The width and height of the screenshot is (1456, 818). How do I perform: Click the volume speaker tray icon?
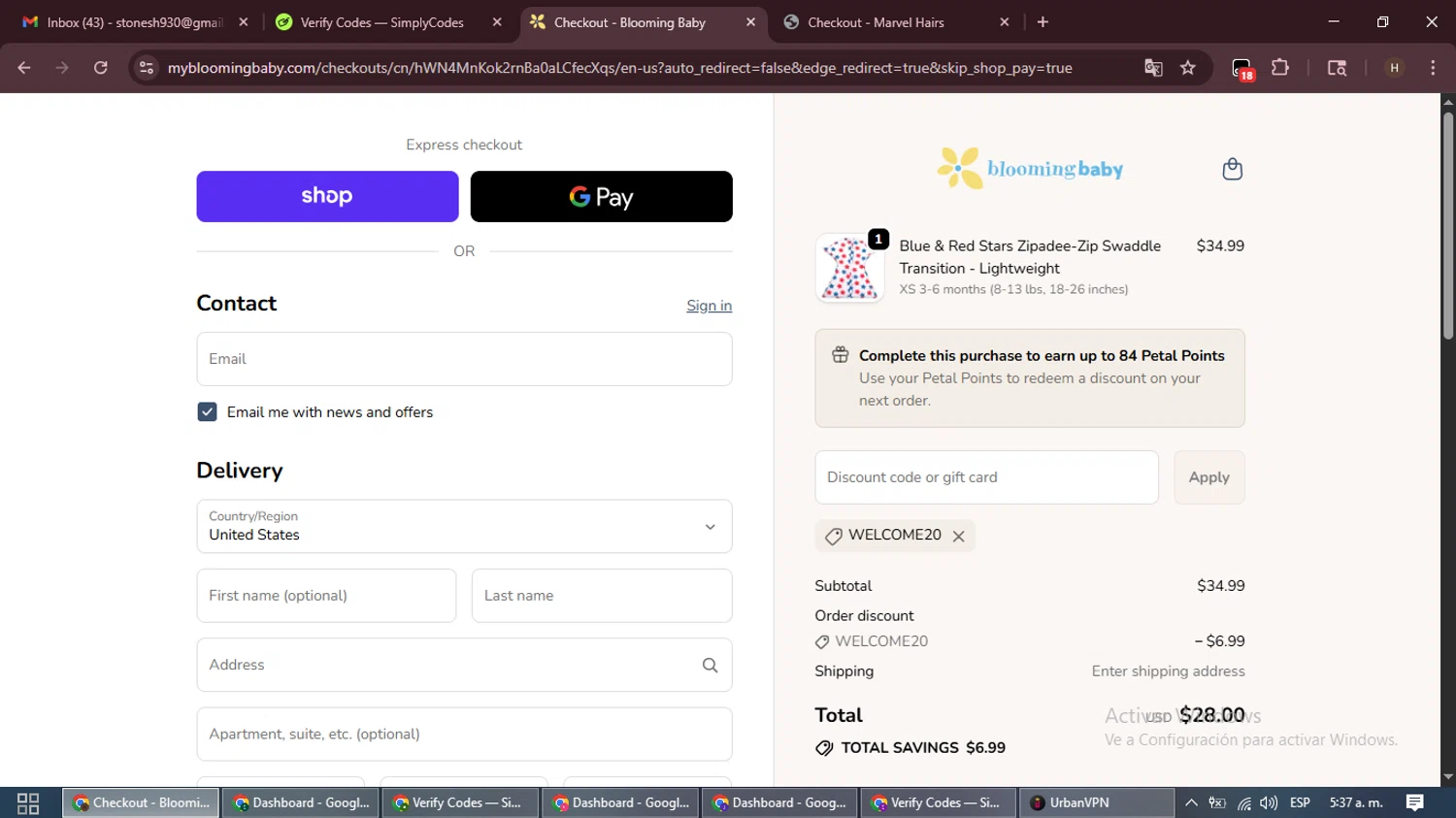(x=1269, y=803)
